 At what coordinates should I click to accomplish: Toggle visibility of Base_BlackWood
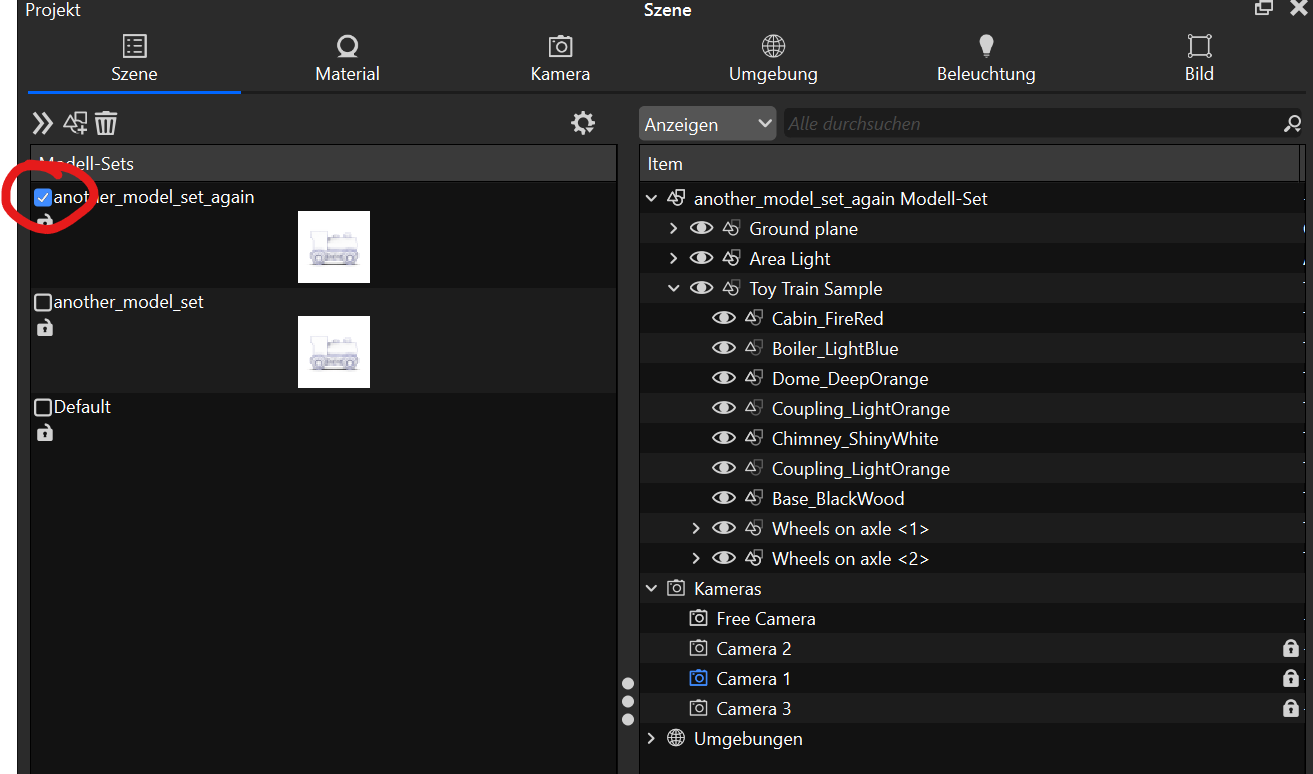[723, 499]
